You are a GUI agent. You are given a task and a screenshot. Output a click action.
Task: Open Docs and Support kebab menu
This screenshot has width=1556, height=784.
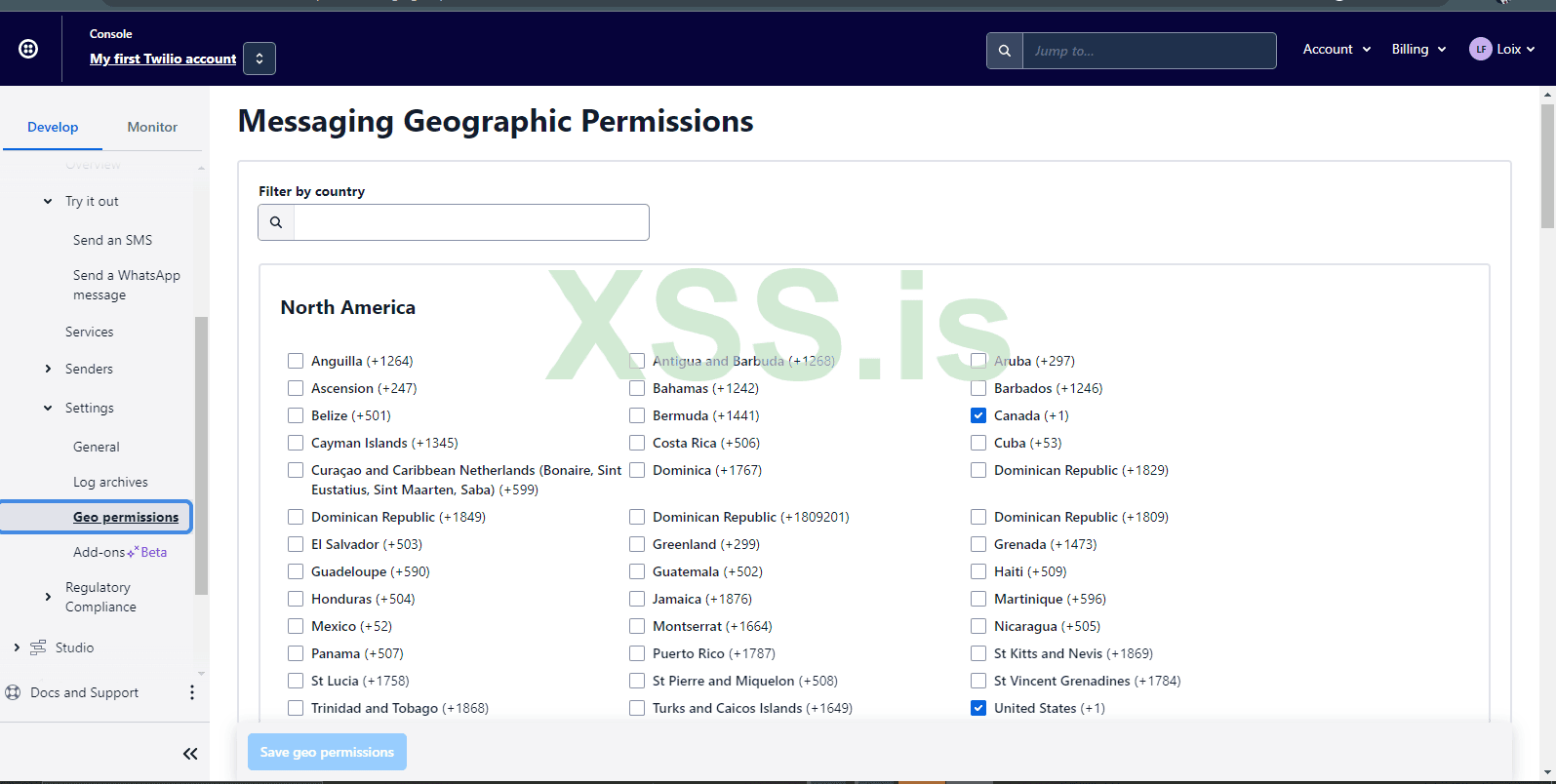click(192, 692)
